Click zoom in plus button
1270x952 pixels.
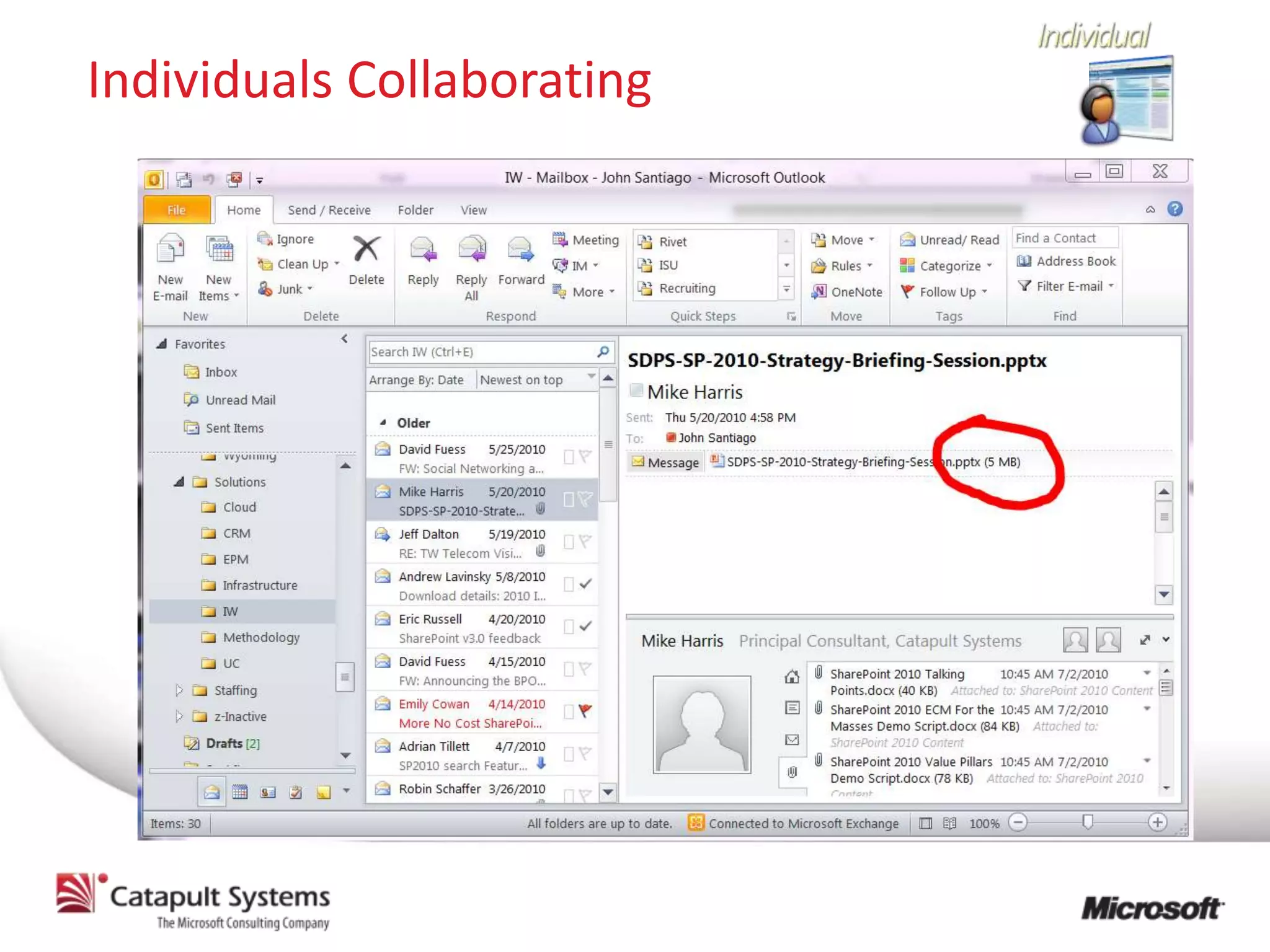click(x=1157, y=822)
